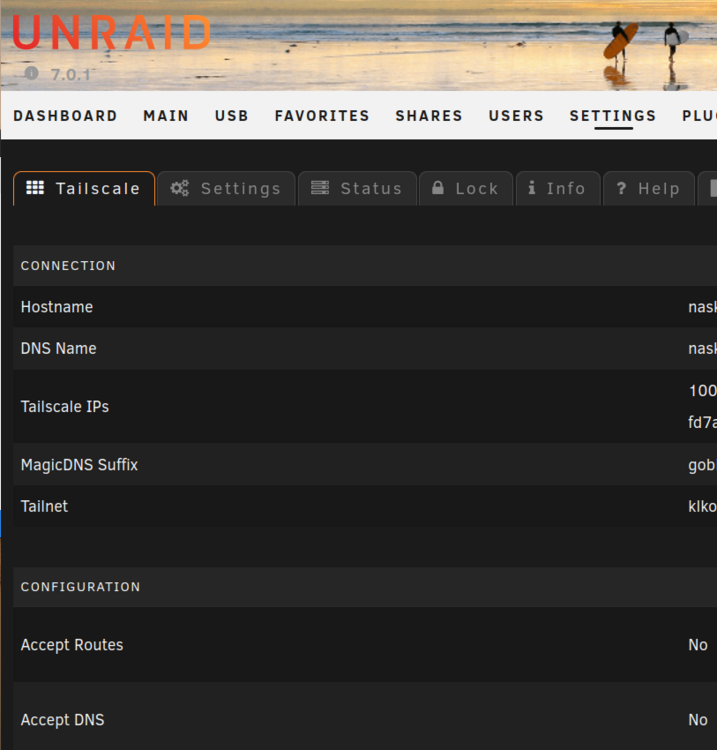Click the Unraid logo
Viewport: 717px width, 750px height.
pyautogui.click(x=111, y=33)
